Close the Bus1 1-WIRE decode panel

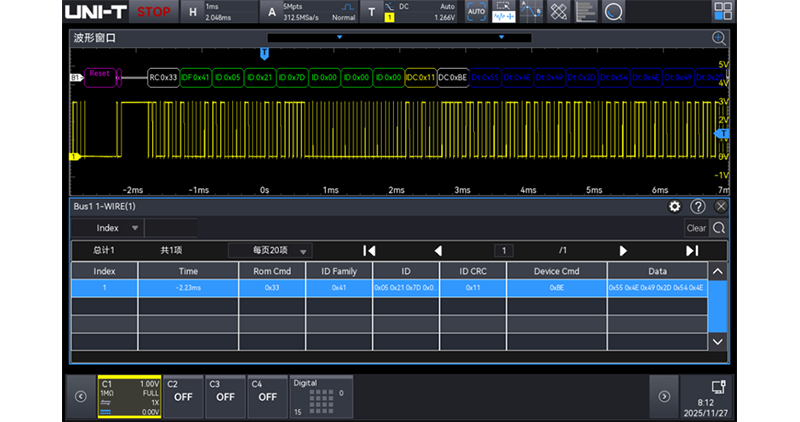pyautogui.click(x=720, y=207)
